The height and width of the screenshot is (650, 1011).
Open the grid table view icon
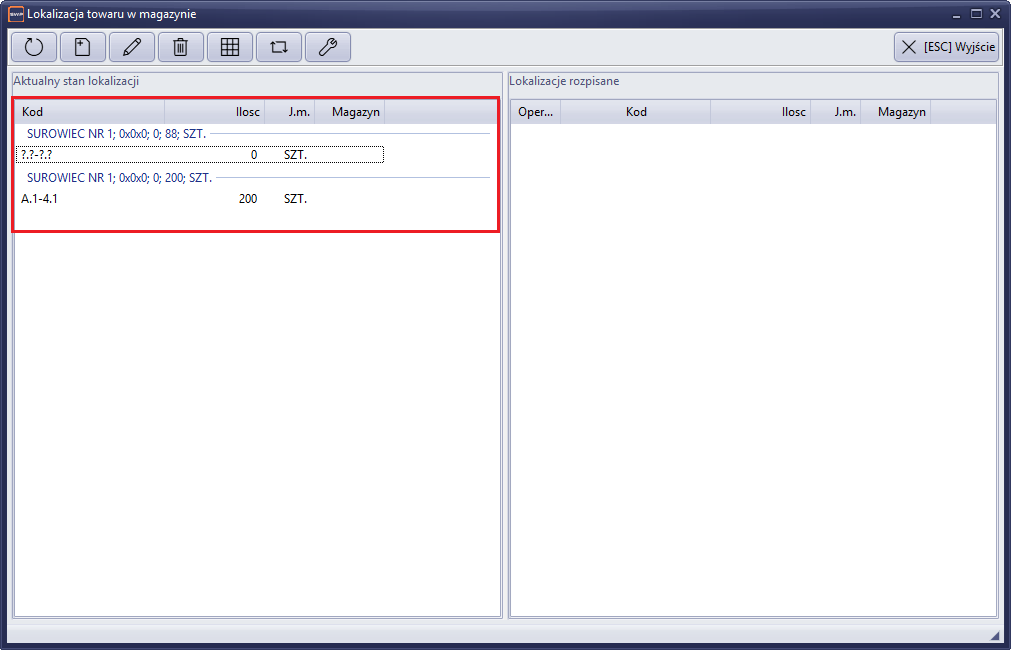tap(230, 47)
